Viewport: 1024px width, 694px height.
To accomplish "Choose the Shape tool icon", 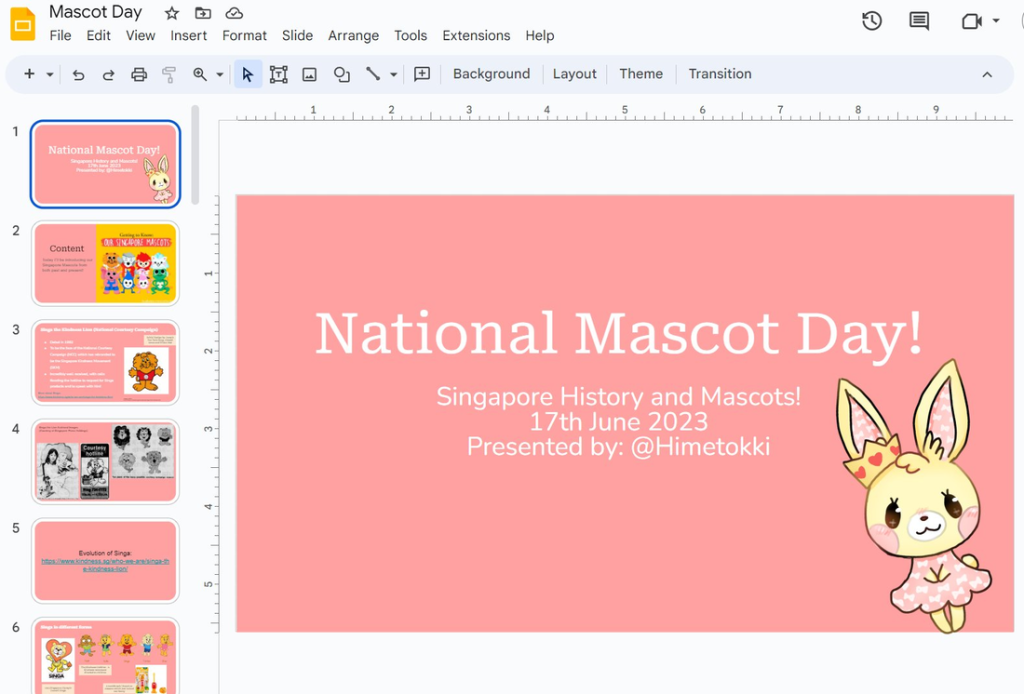I will [342, 74].
